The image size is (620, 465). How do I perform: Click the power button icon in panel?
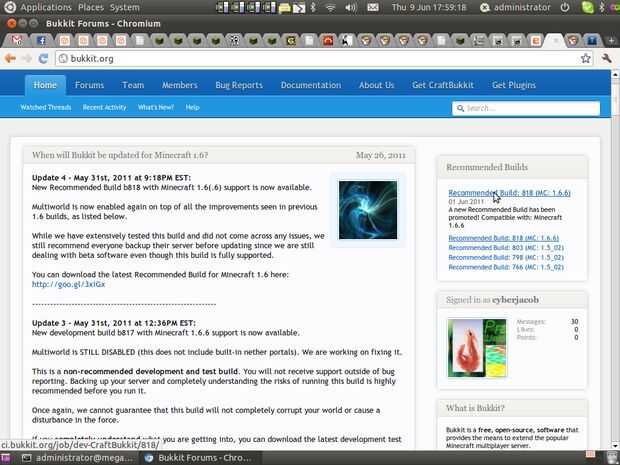click(565, 7)
